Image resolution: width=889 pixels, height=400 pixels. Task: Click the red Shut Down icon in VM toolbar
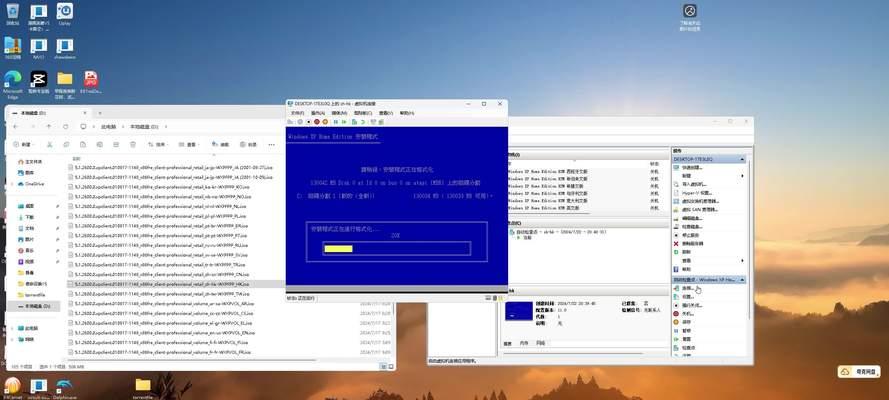pos(317,122)
